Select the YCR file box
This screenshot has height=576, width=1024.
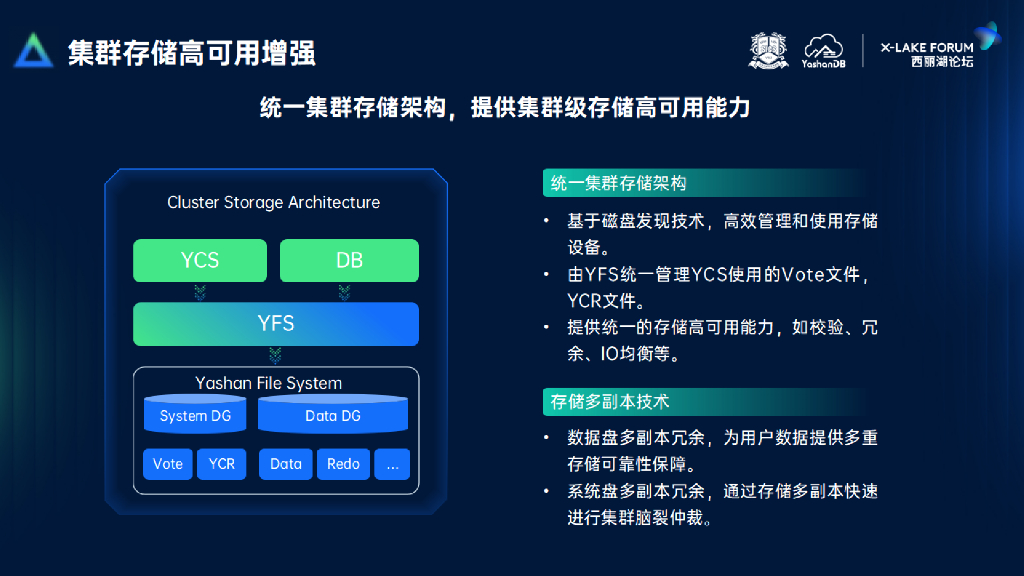222,464
